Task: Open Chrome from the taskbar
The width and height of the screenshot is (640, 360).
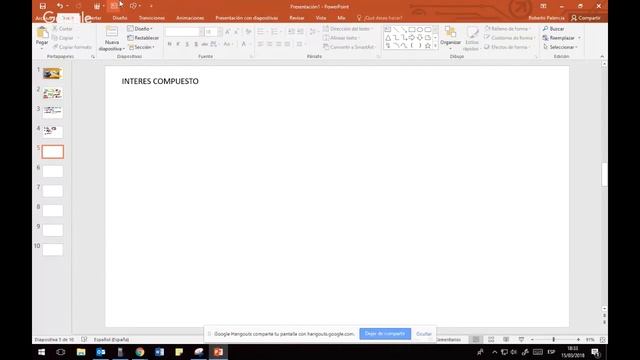Action: (x=140, y=352)
